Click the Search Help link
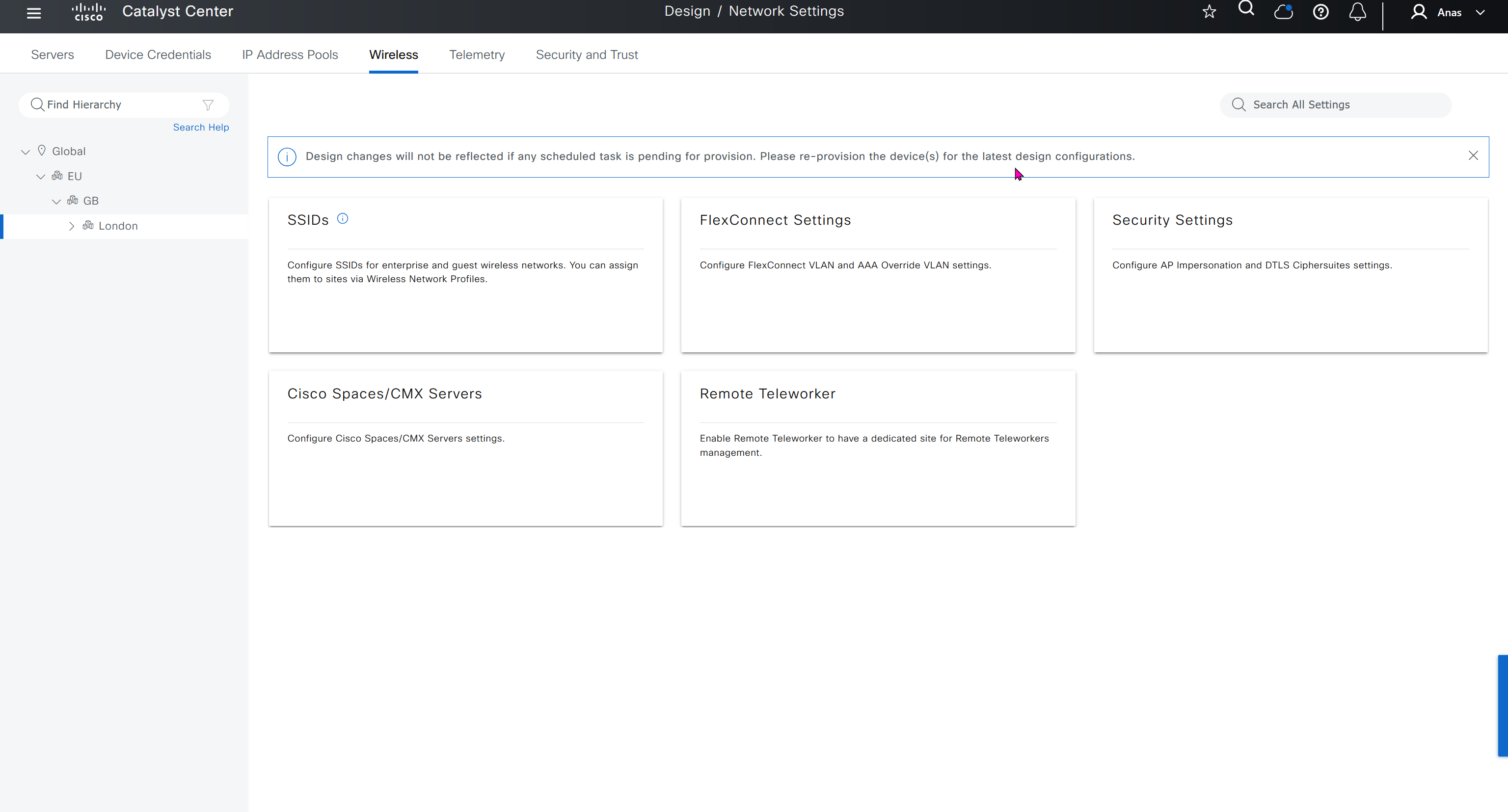This screenshot has width=1508, height=812. [201, 128]
